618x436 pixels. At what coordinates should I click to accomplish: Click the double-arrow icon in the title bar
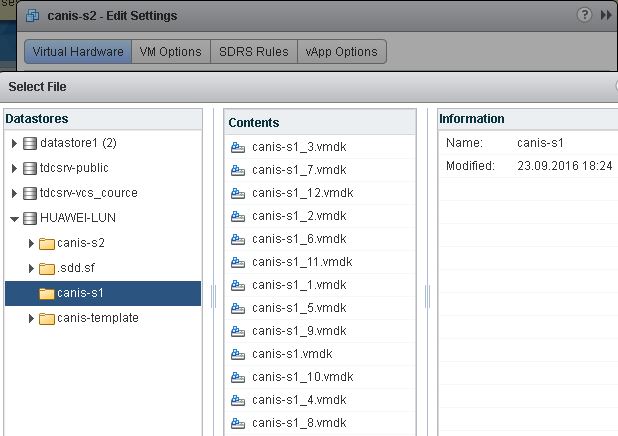(606, 15)
